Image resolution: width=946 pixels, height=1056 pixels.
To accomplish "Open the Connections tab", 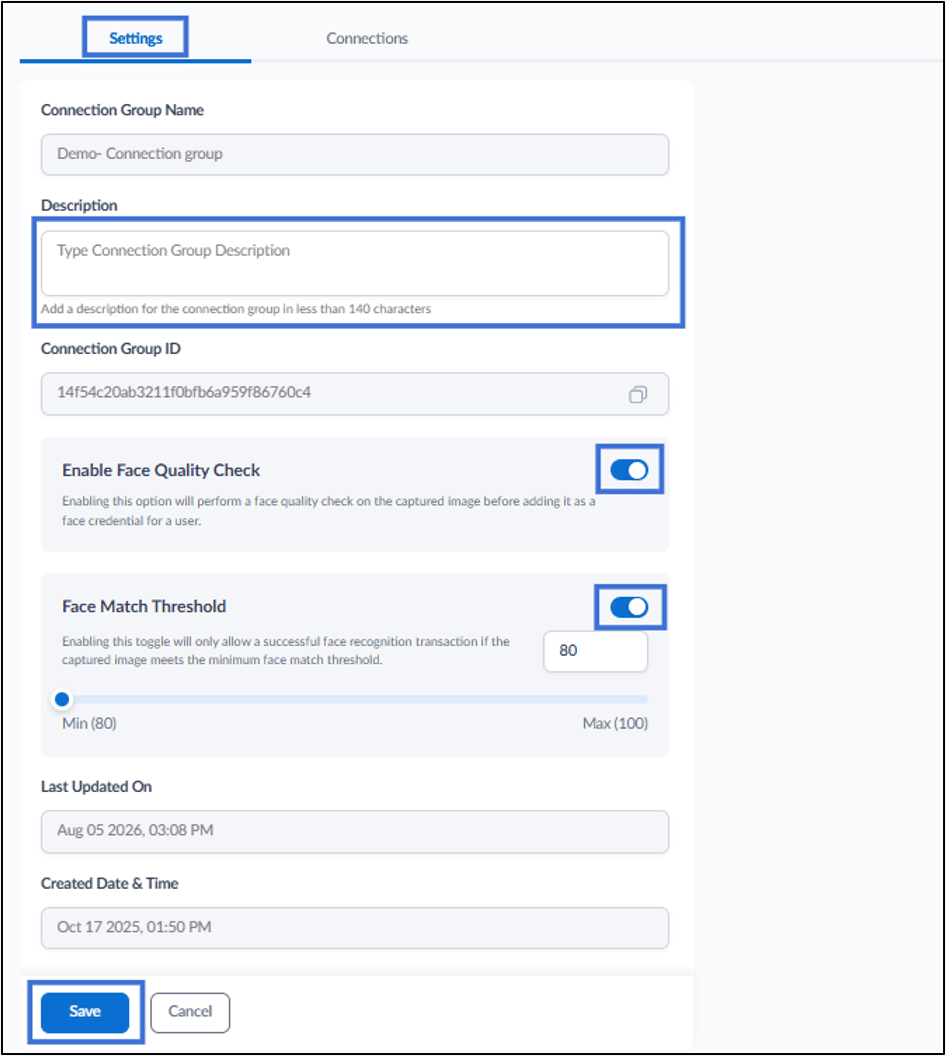I will [367, 38].
